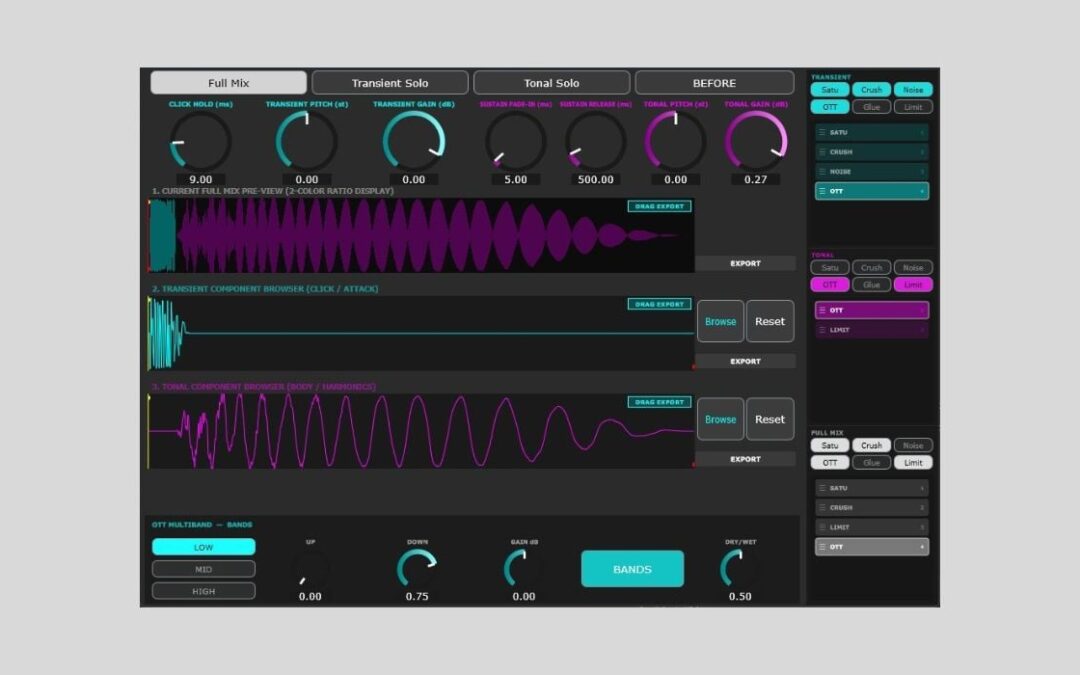Reset the tonal component
This screenshot has height=675, width=1080.
pyautogui.click(x=769, y=419)
